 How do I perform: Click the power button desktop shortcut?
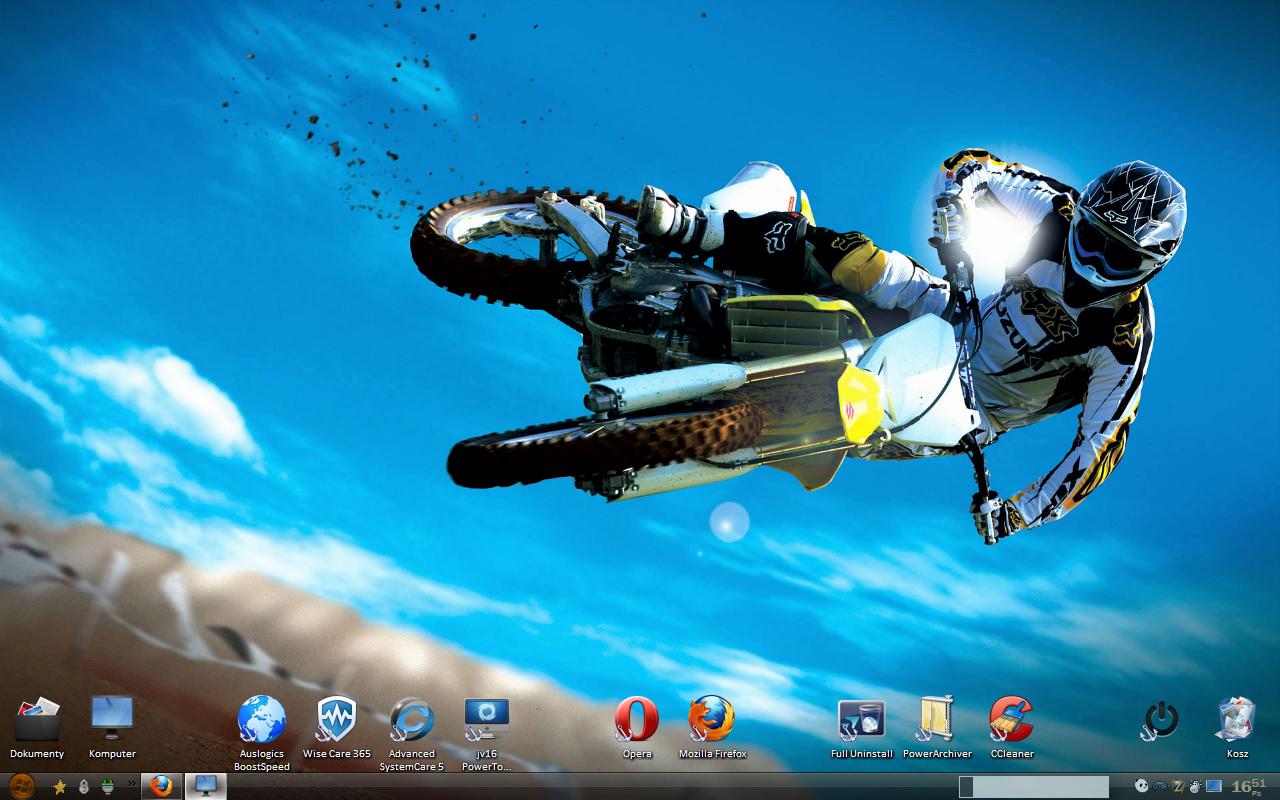point(1161,720)
